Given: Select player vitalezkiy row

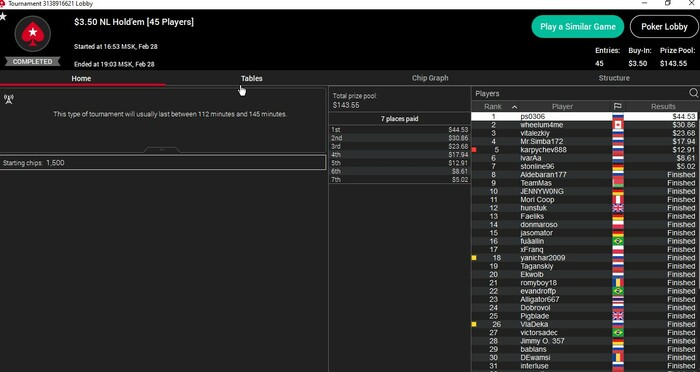Looking at the screenshot, I should point(584,133).
